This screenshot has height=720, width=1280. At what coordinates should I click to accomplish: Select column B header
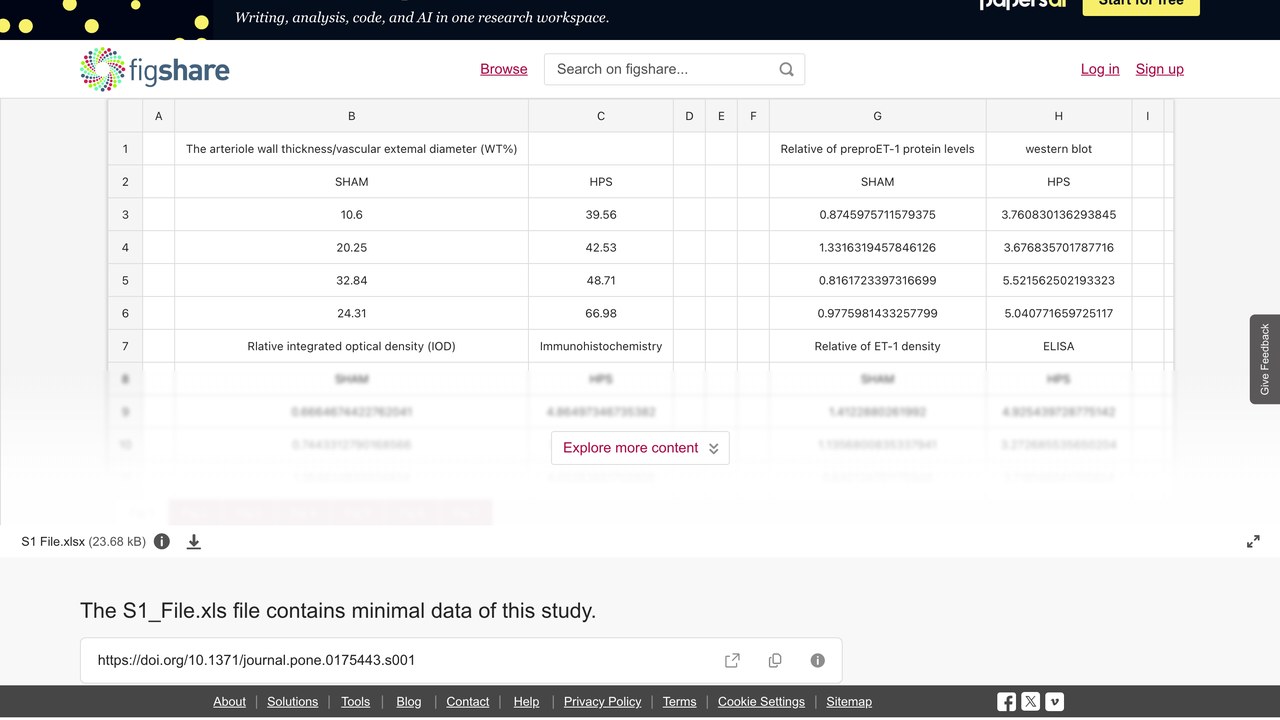352,116
